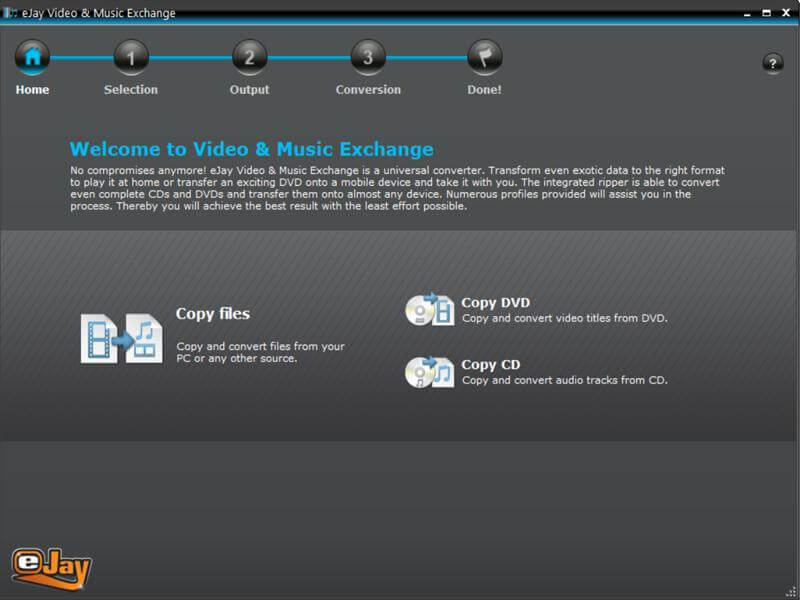800x600 pixels.
Task: Switch to the Selection step label
Action: click(x=131, y=89)
